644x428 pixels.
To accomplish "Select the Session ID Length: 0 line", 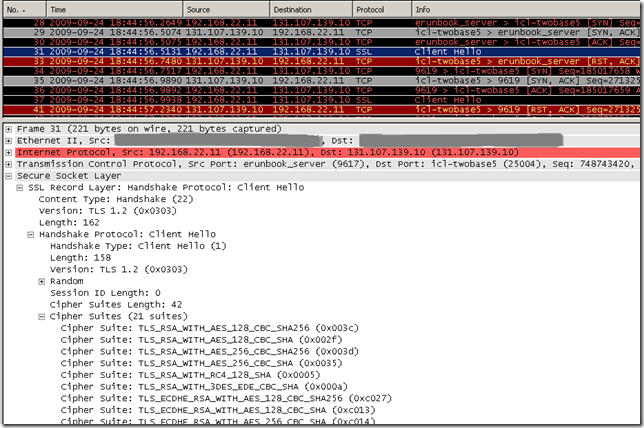I will tap(105, 293).
